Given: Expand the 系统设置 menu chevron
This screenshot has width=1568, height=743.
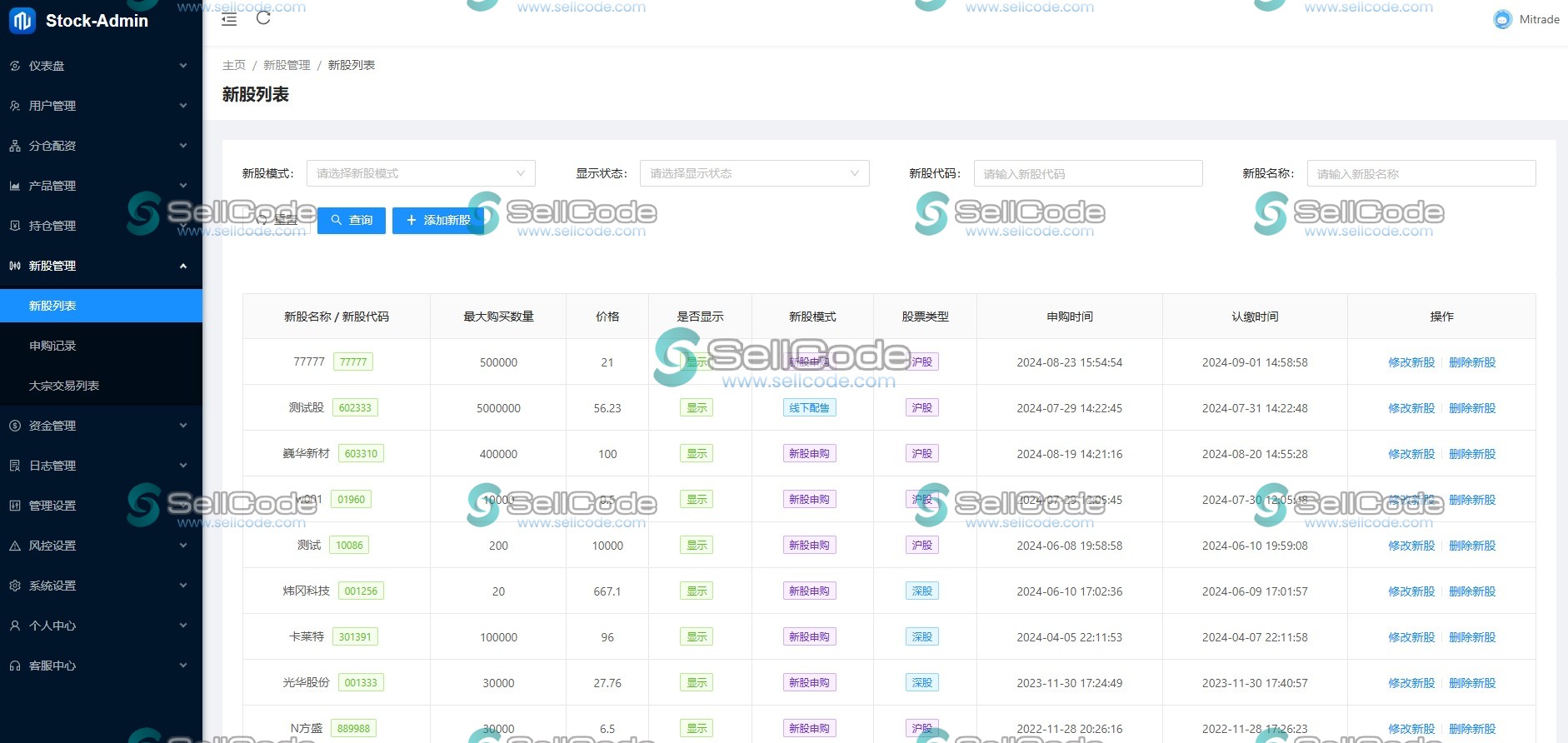Looking at the screenshot, I should [x=183, y=586].
